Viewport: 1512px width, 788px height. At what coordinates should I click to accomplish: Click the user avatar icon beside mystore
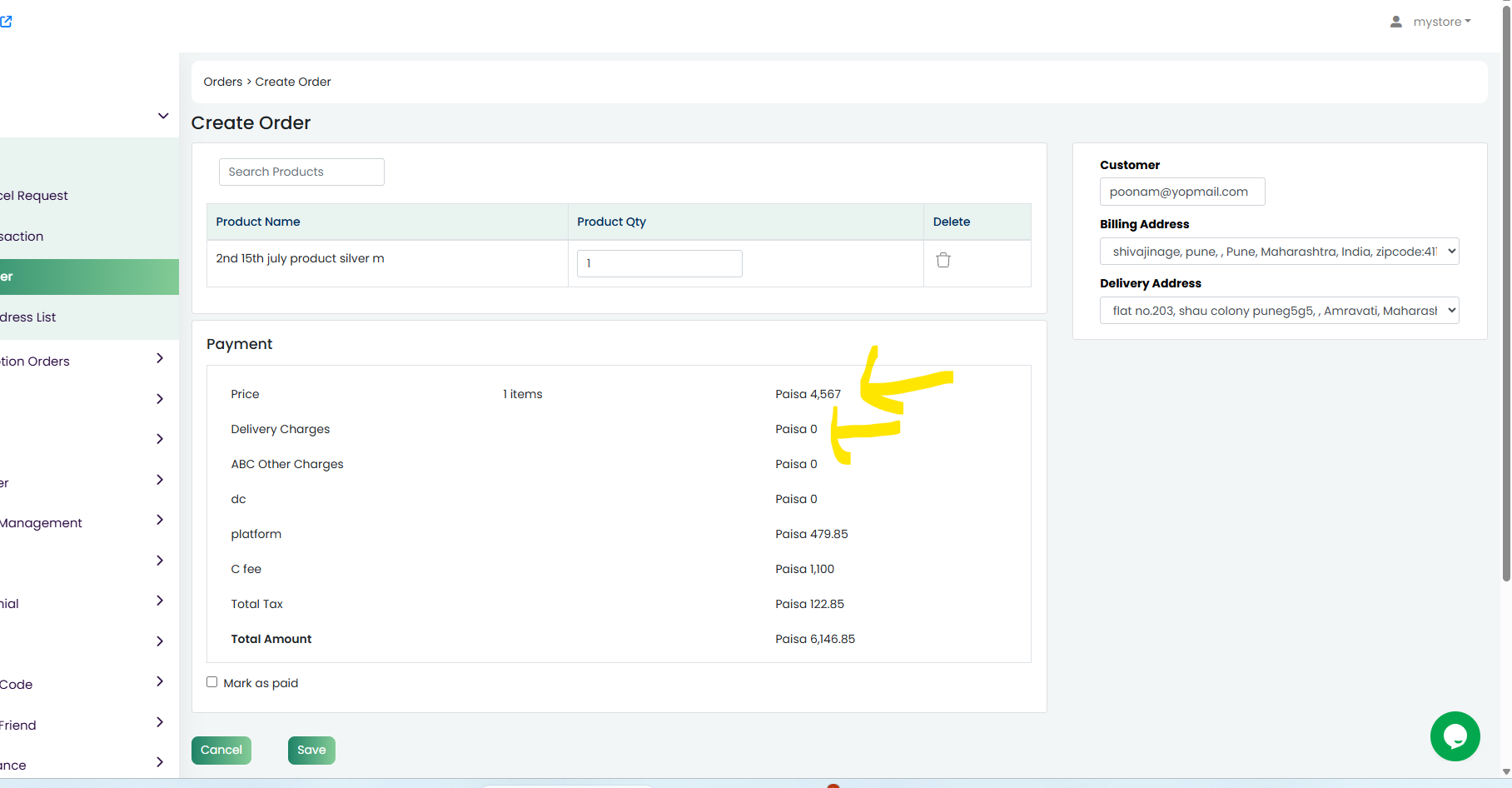(1396, 22)
